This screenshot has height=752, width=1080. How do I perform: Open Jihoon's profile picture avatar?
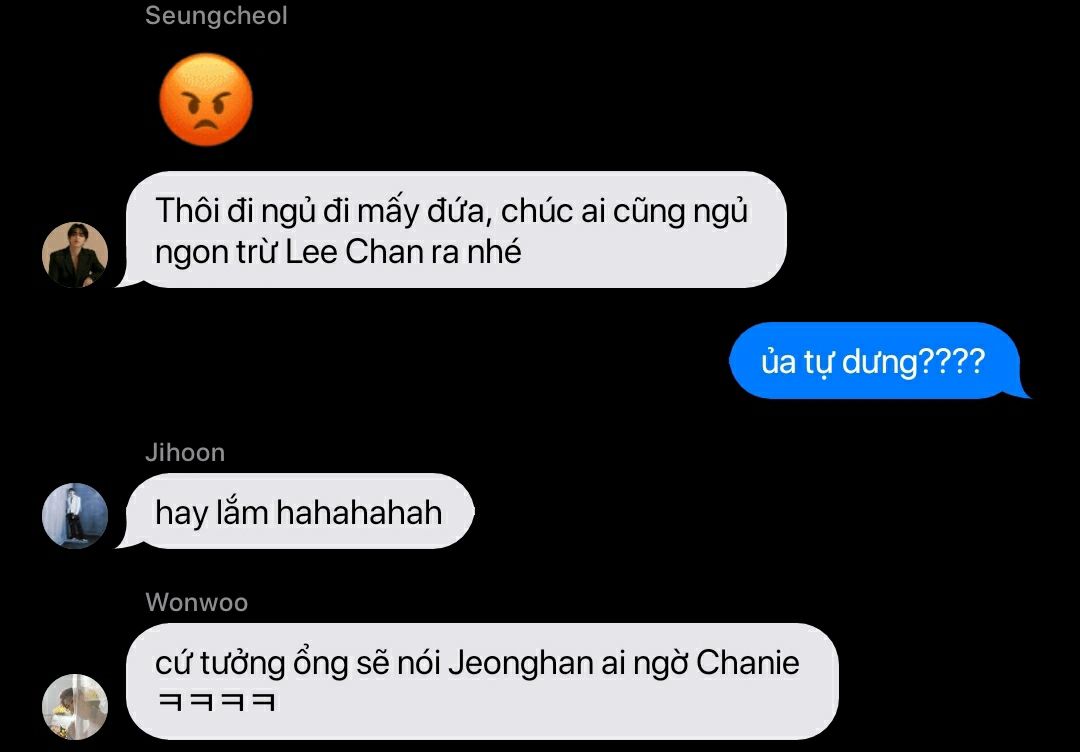coord(75,516)
